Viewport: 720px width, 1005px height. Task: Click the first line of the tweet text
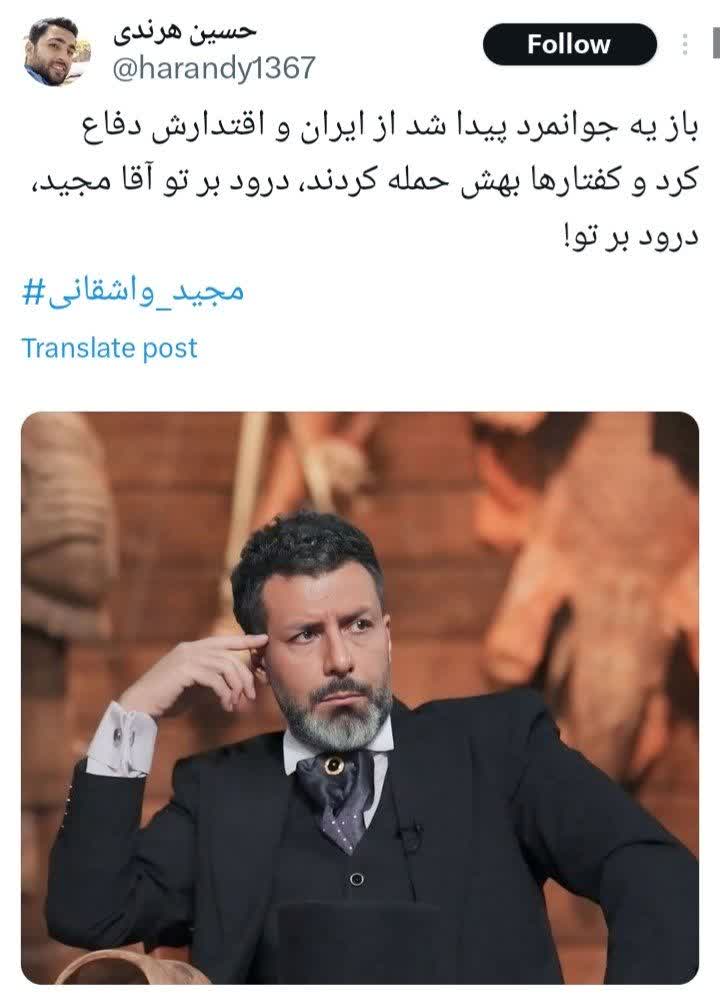coord(389,126)
